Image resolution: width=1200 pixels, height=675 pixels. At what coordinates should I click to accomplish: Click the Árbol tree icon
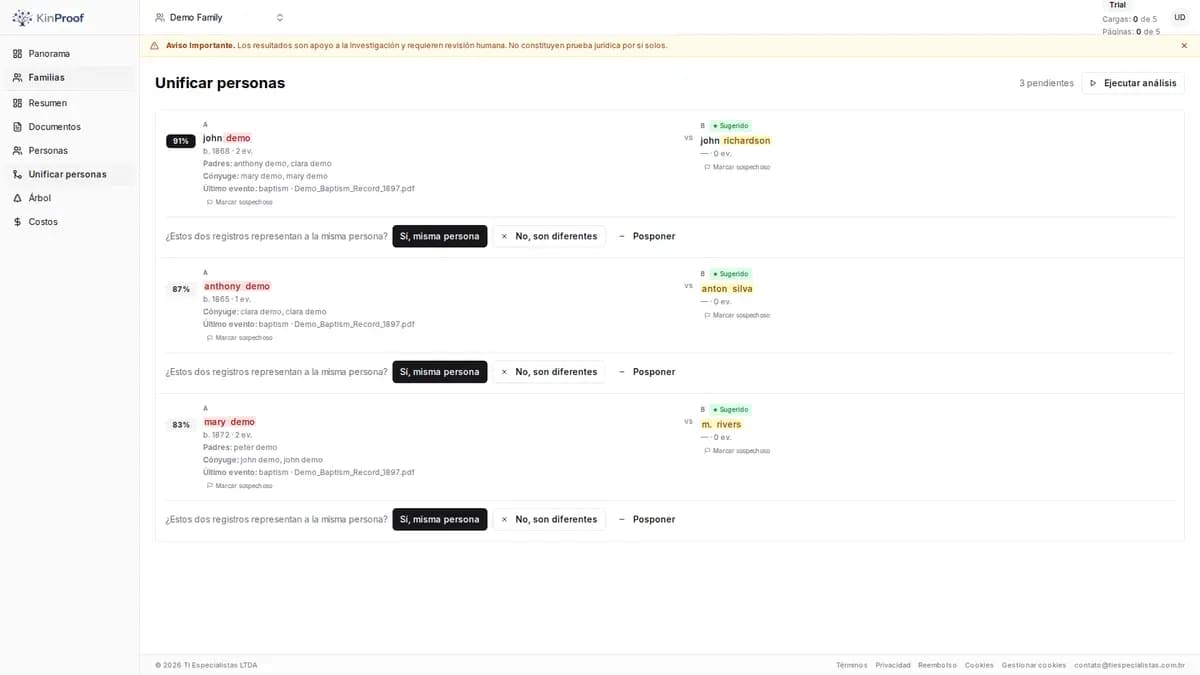(17, 198)
